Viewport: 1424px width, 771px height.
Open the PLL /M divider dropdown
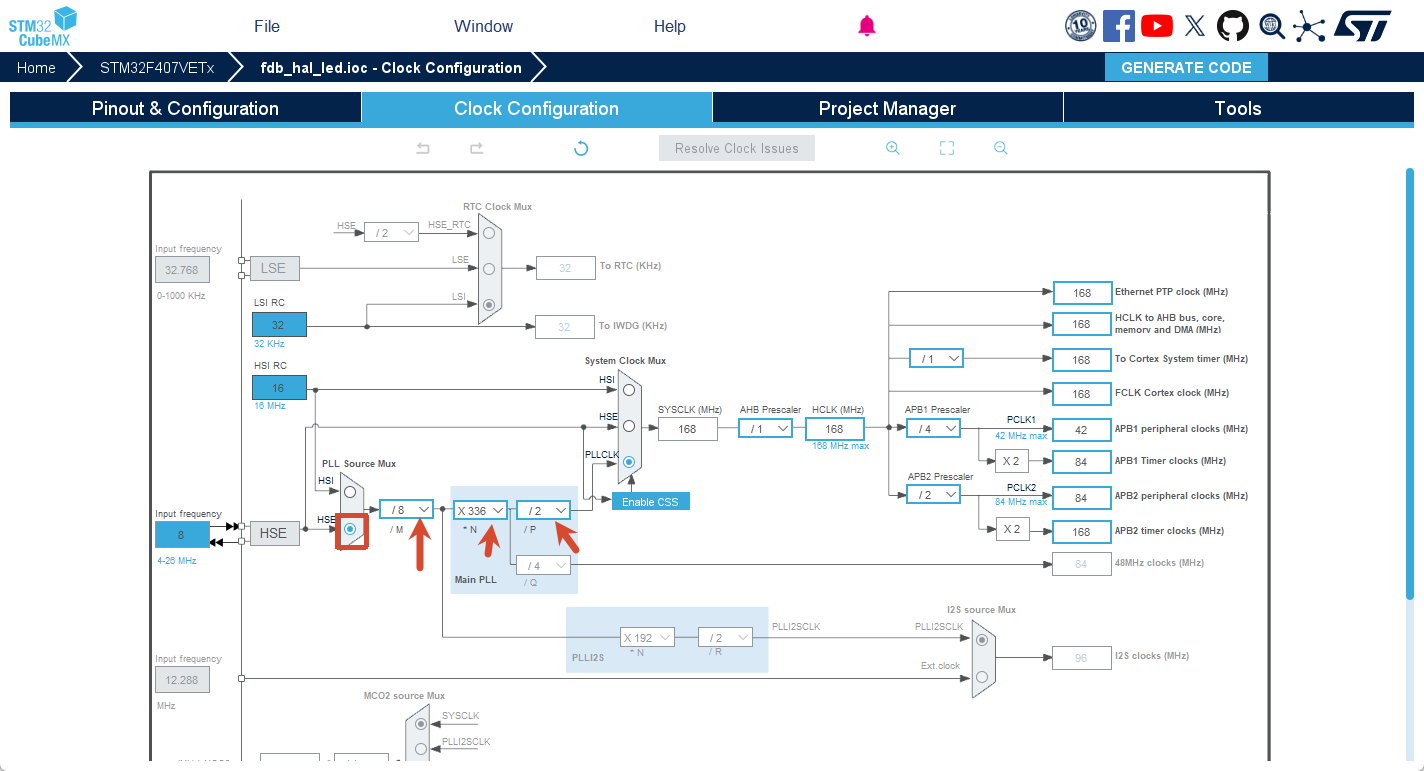point(407,509)
